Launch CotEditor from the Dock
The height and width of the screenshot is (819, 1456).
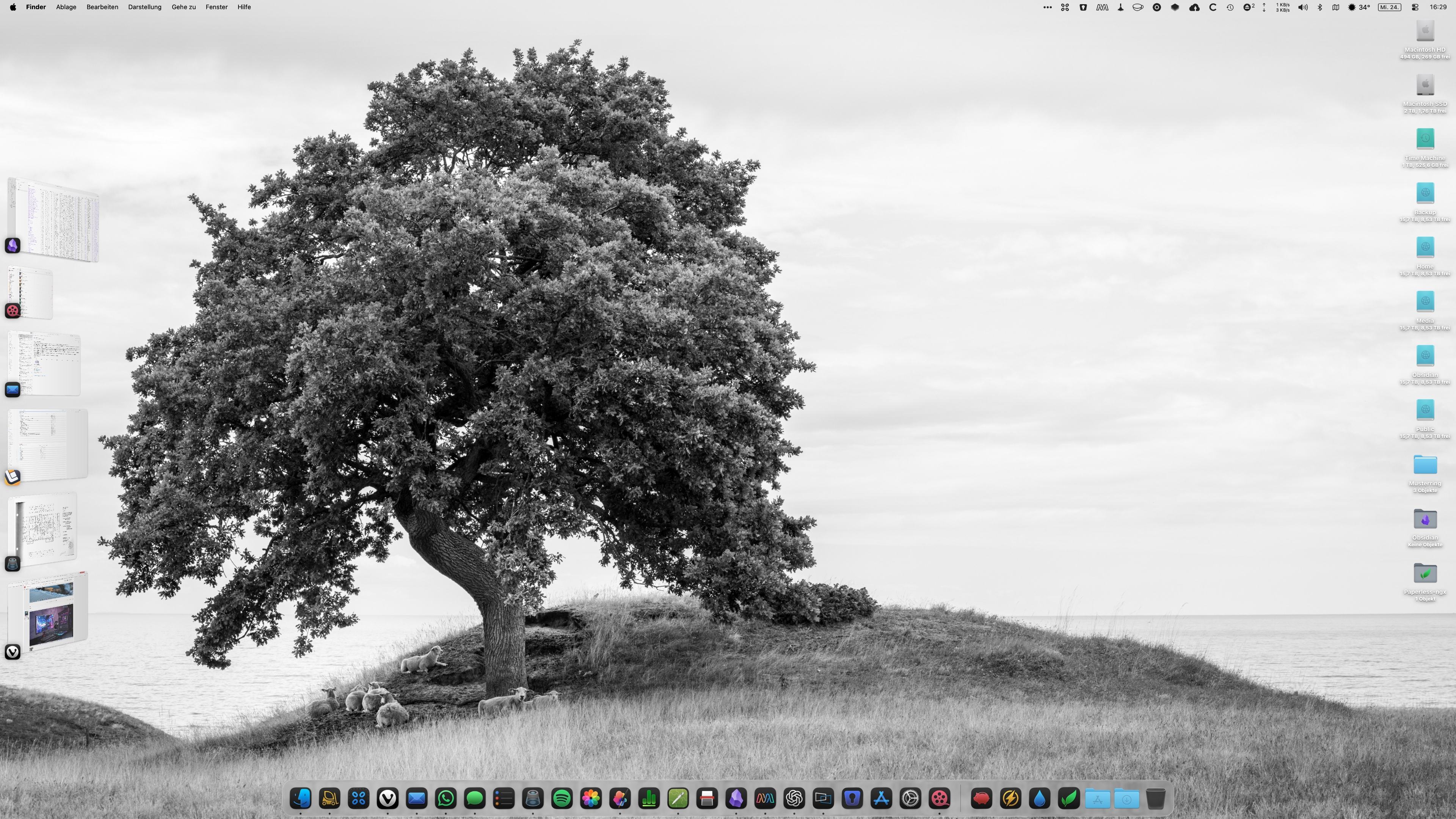[x=678, y=798]
